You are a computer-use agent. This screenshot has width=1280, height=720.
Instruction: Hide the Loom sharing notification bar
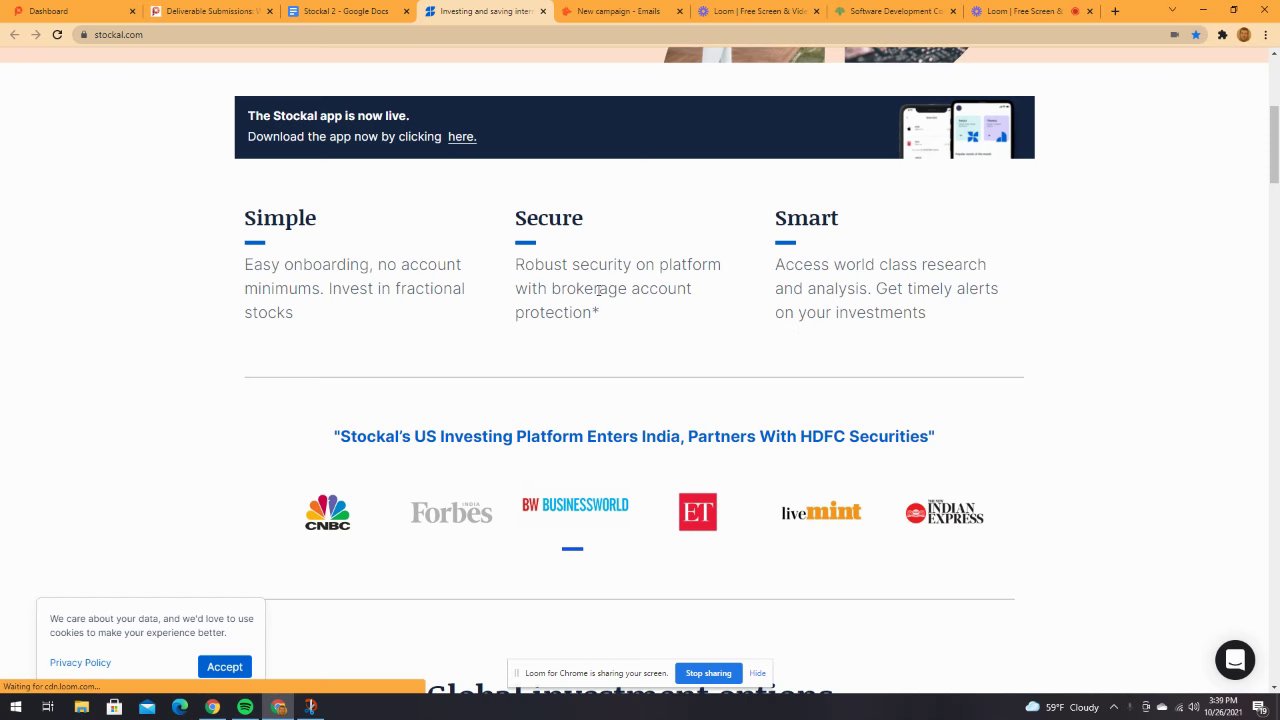757,673
